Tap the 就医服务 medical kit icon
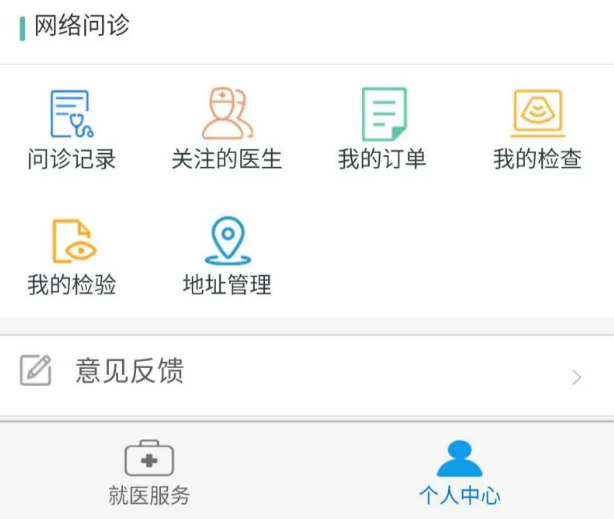 point(149,458)
